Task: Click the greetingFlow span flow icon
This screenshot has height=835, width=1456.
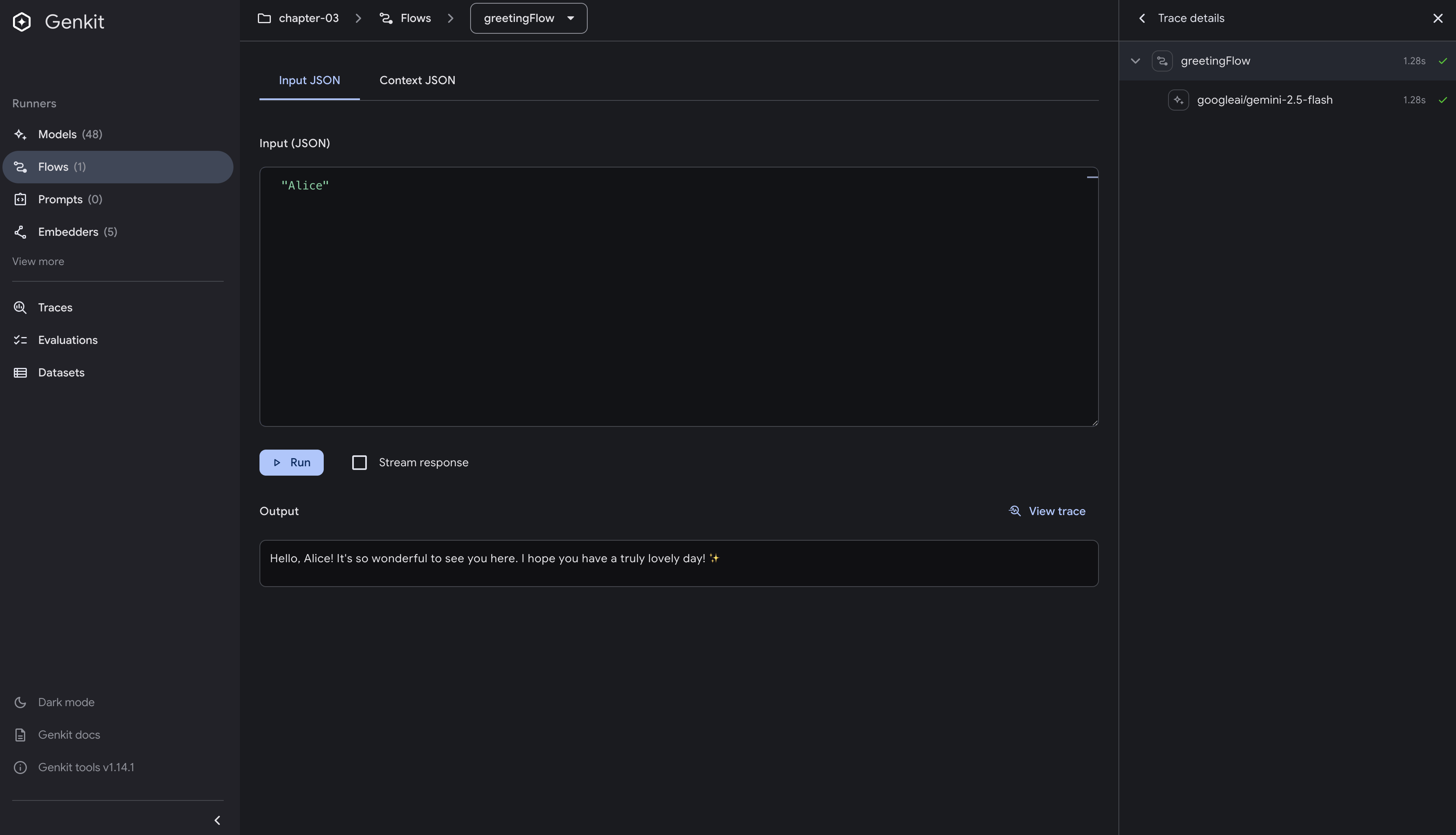Action: click(x=1162, y=61)
